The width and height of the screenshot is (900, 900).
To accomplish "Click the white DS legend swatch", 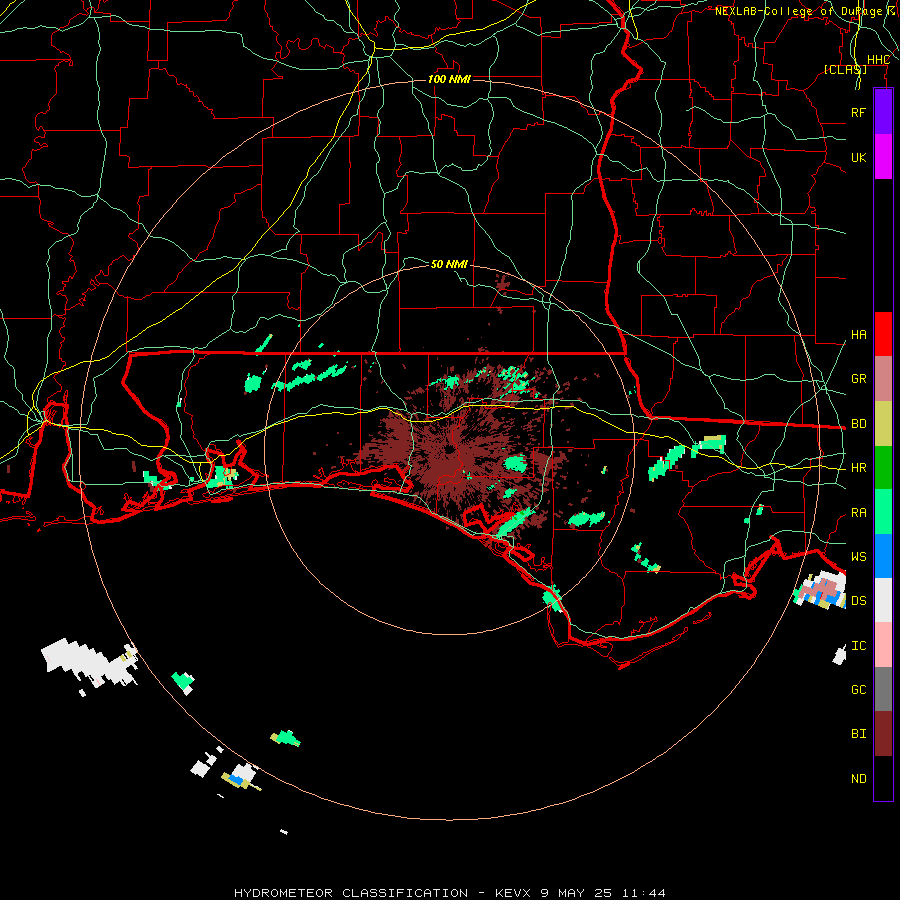I will pyautogui.click(x=883, y=600).
